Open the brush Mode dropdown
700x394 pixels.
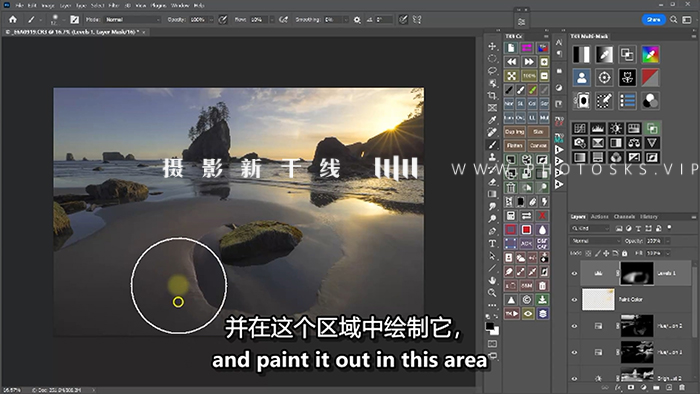(132, 20)
